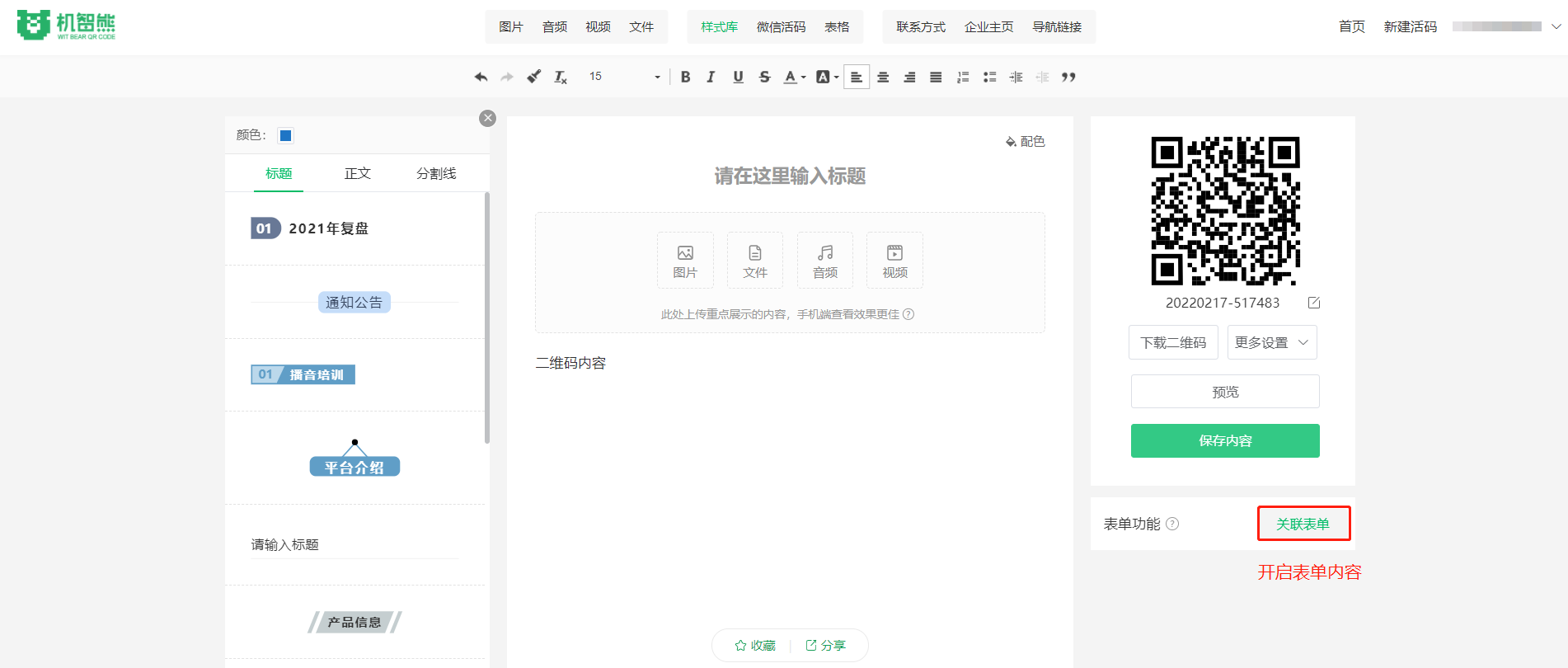Viewport: 1568px width, 668px height.
Task: Click help icon beside upload hint
Action: 908,314
